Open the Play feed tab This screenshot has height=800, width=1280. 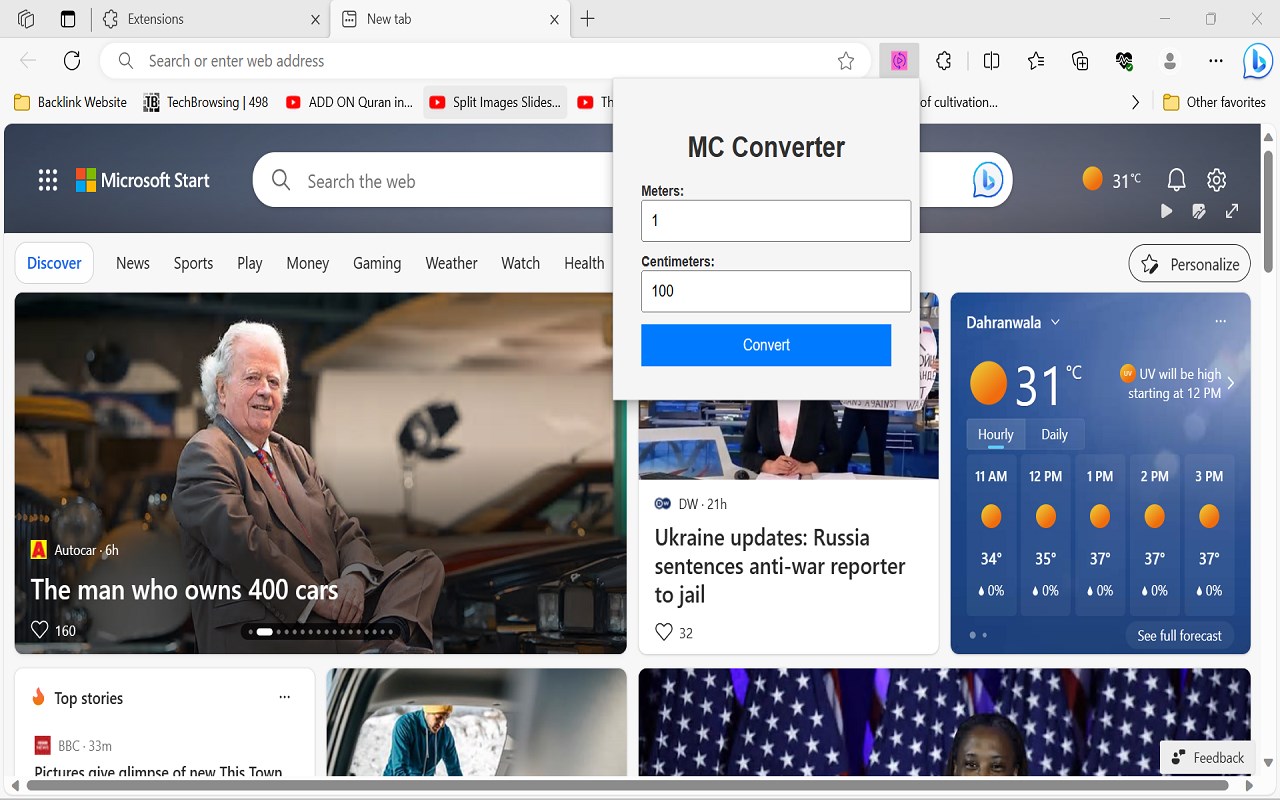250,263
